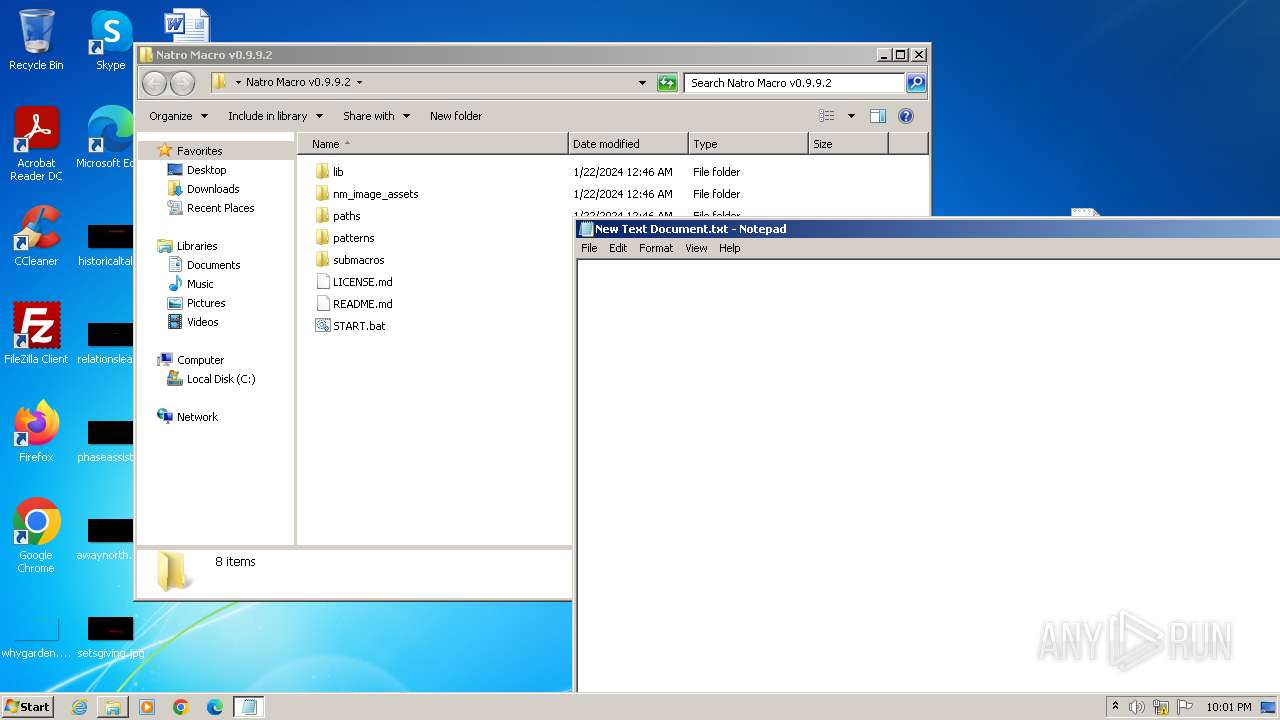Open Explorer help question mark icon
Image resolution: width=1280 pixels, height=720 pixels.
click(x=906, y=116)
